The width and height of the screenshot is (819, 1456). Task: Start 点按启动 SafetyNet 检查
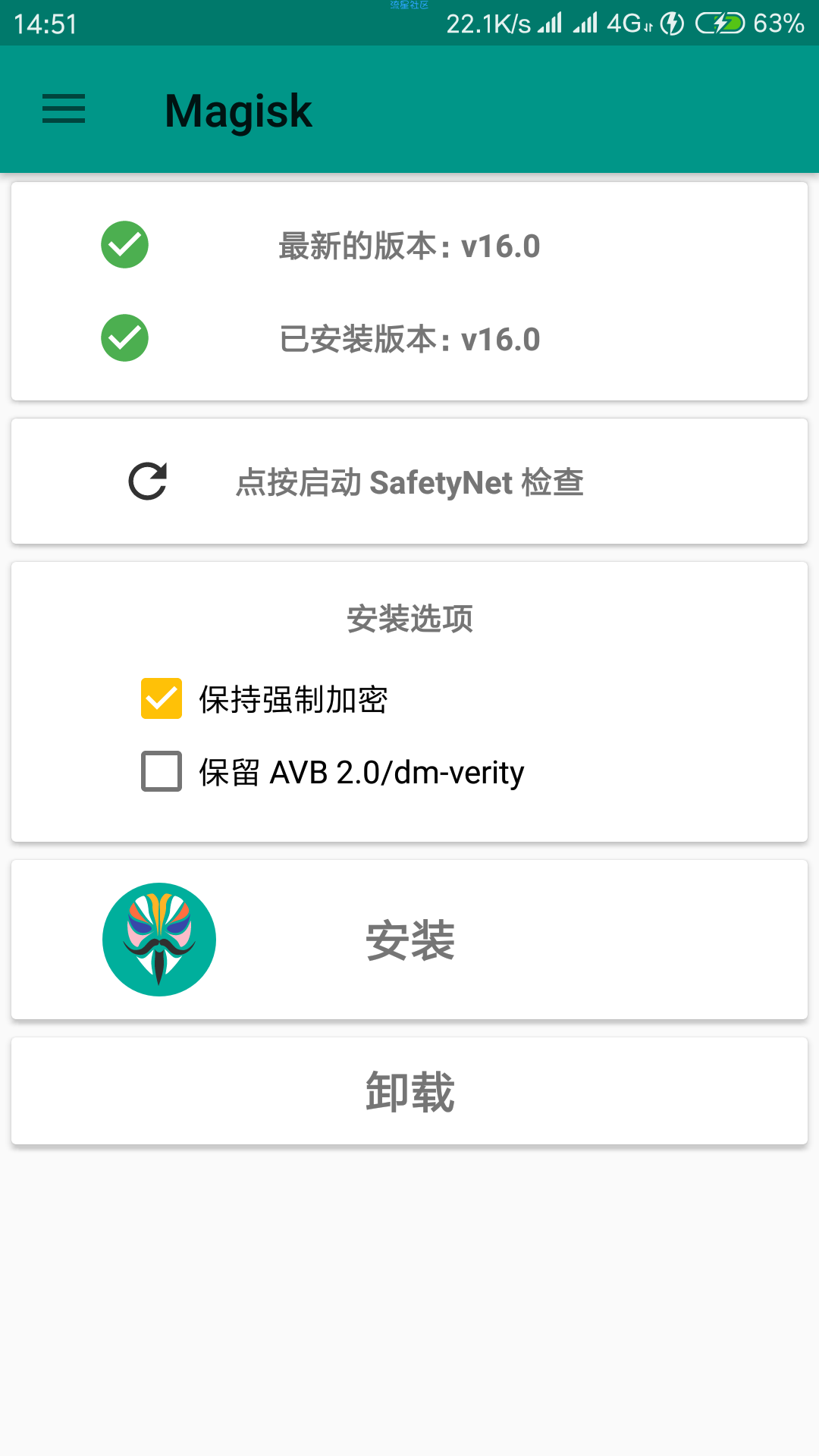click(x=409, y=482)
